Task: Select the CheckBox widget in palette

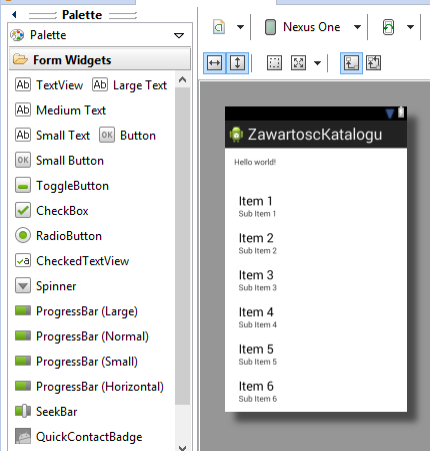Action: tap(52, 211)
